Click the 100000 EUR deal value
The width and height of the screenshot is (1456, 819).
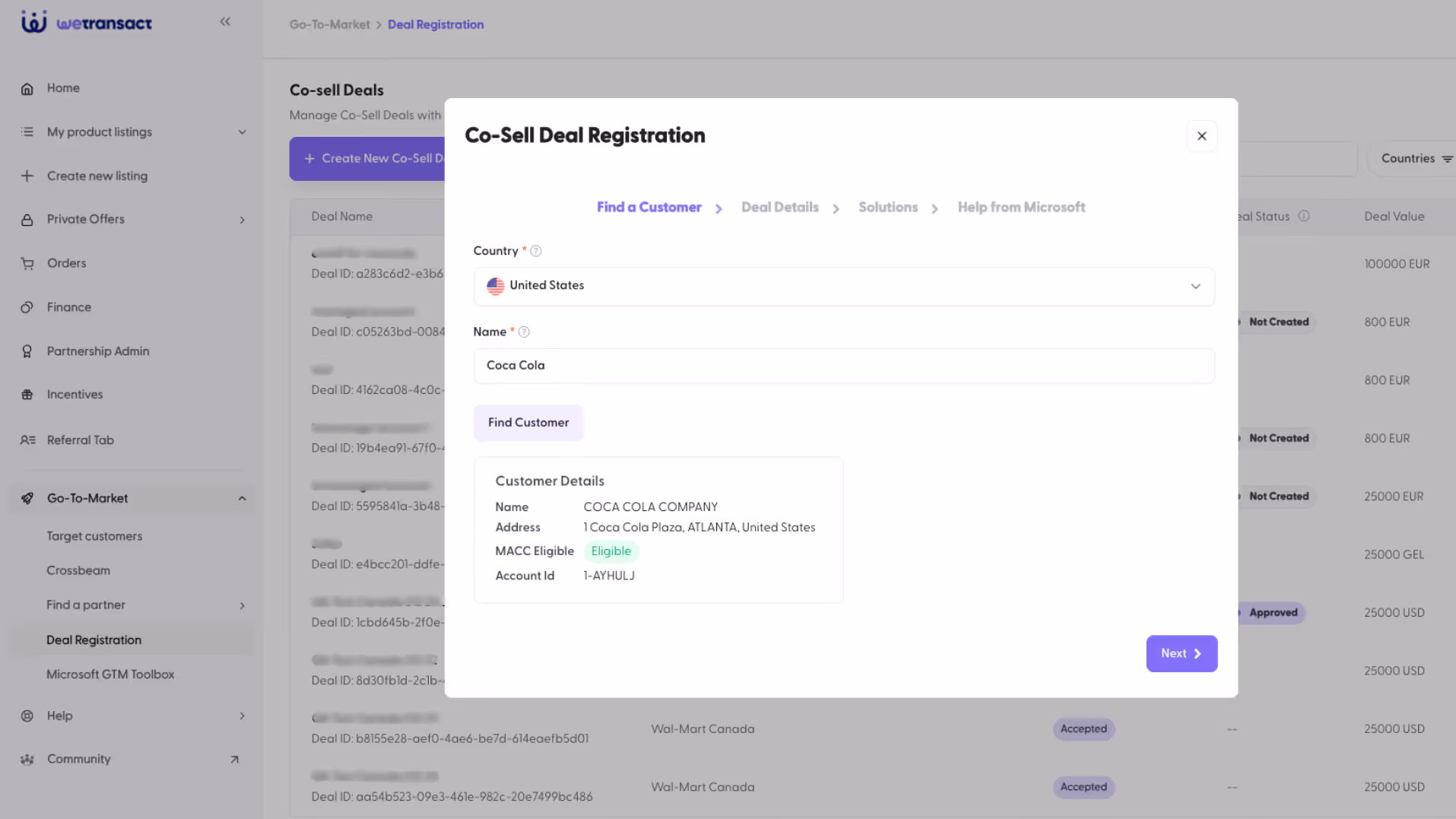pos(1397,265)
